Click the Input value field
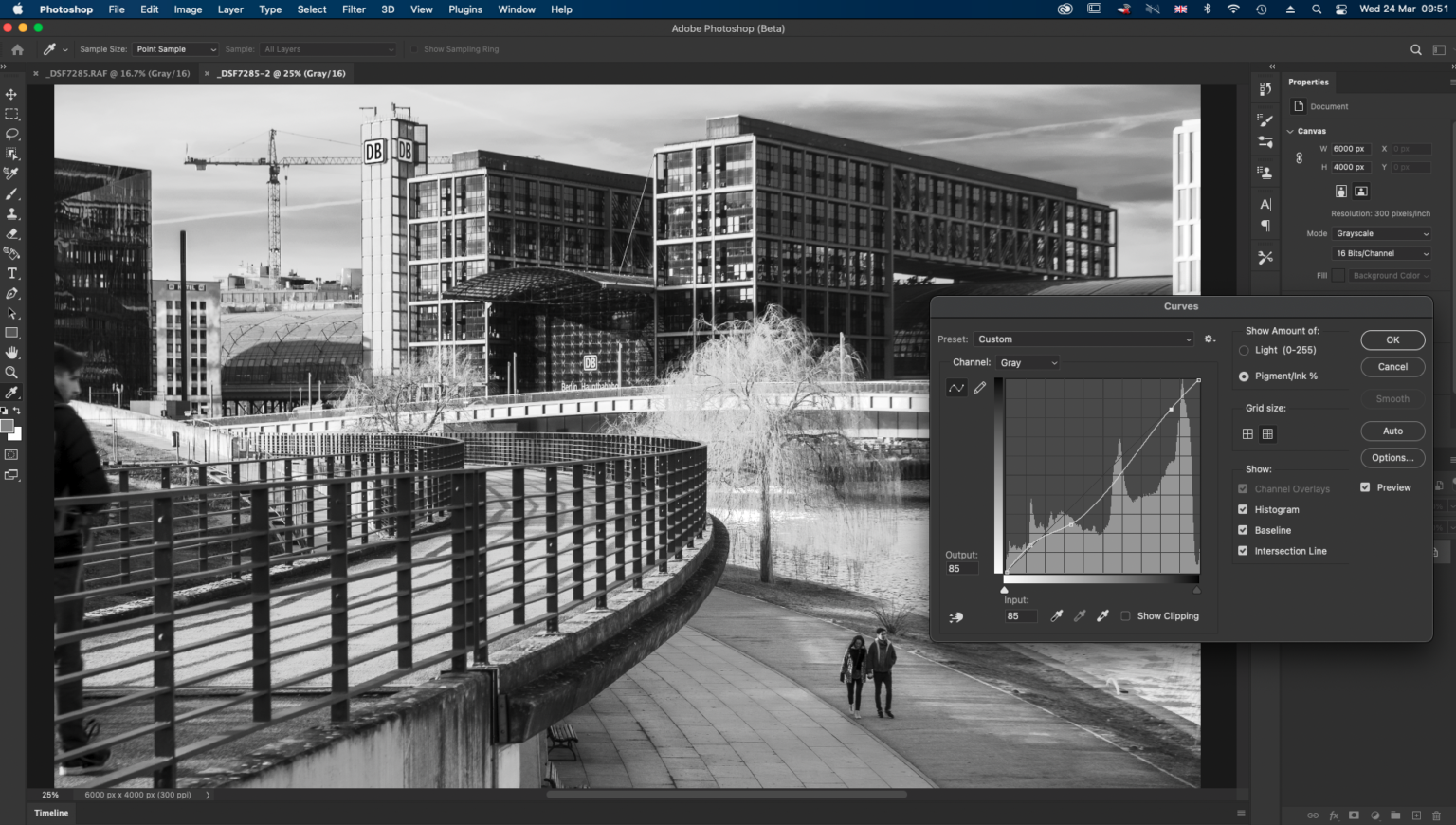This screenshot has height=825, width=1456. point(1019,616)
